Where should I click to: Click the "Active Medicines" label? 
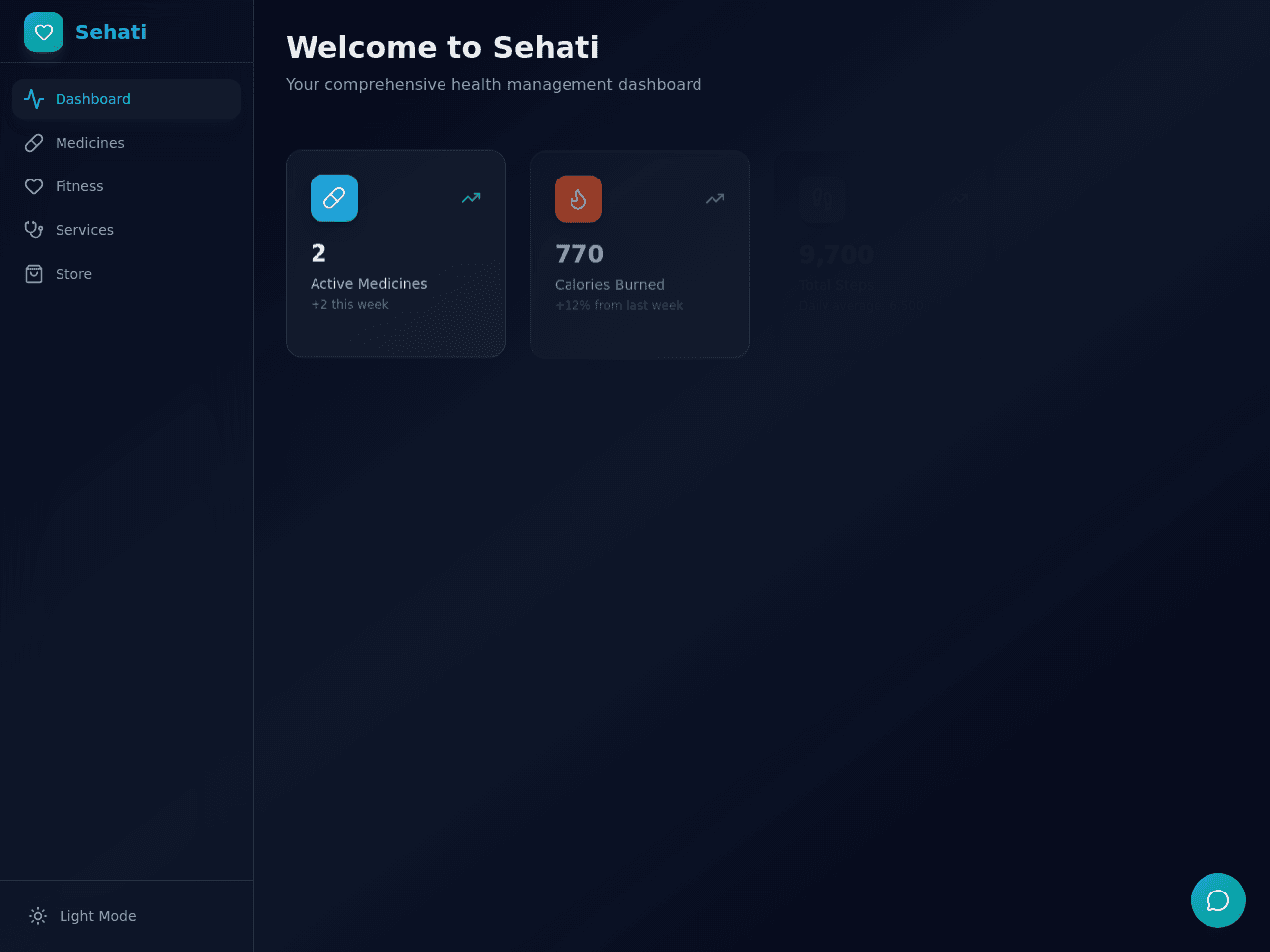369,284
